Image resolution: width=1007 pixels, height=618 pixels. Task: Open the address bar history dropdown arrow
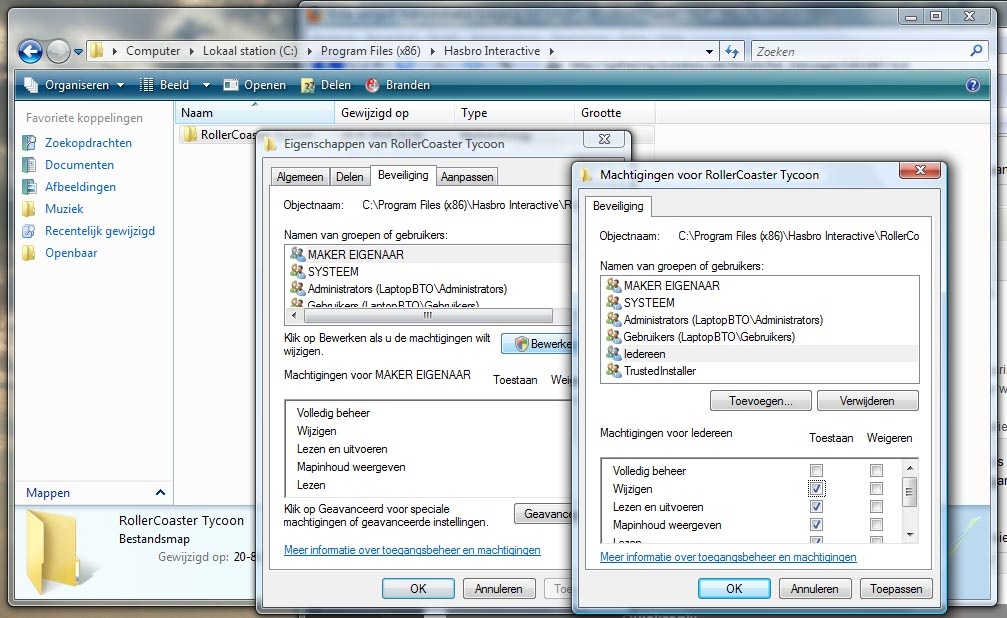tap(709, 51)
